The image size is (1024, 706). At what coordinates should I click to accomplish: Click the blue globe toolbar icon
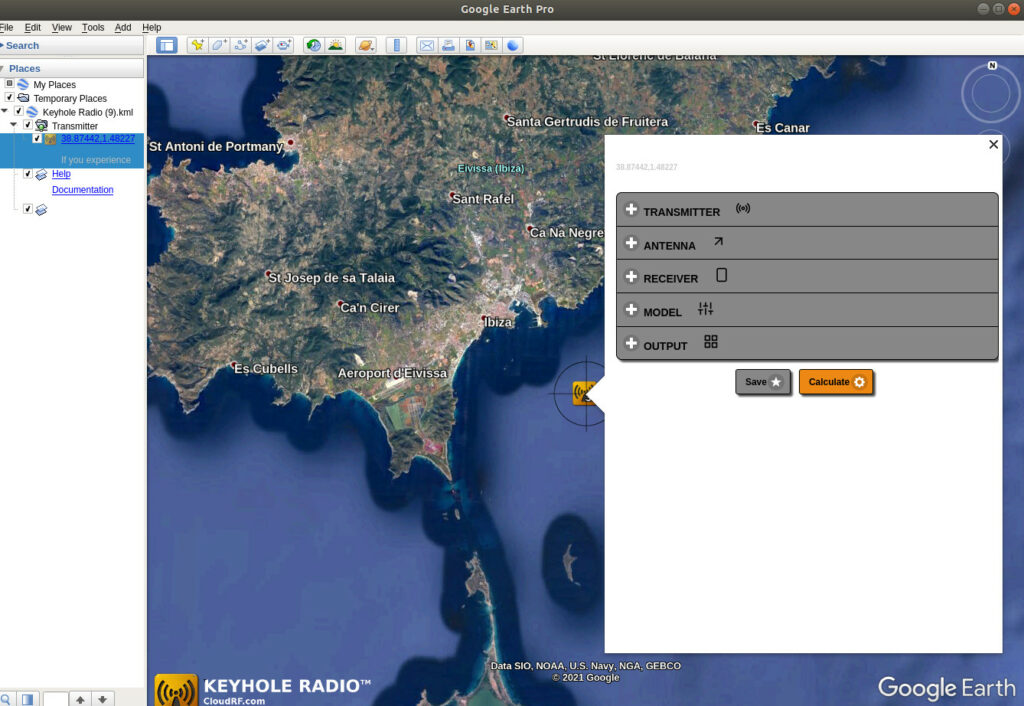coord(513,45)
